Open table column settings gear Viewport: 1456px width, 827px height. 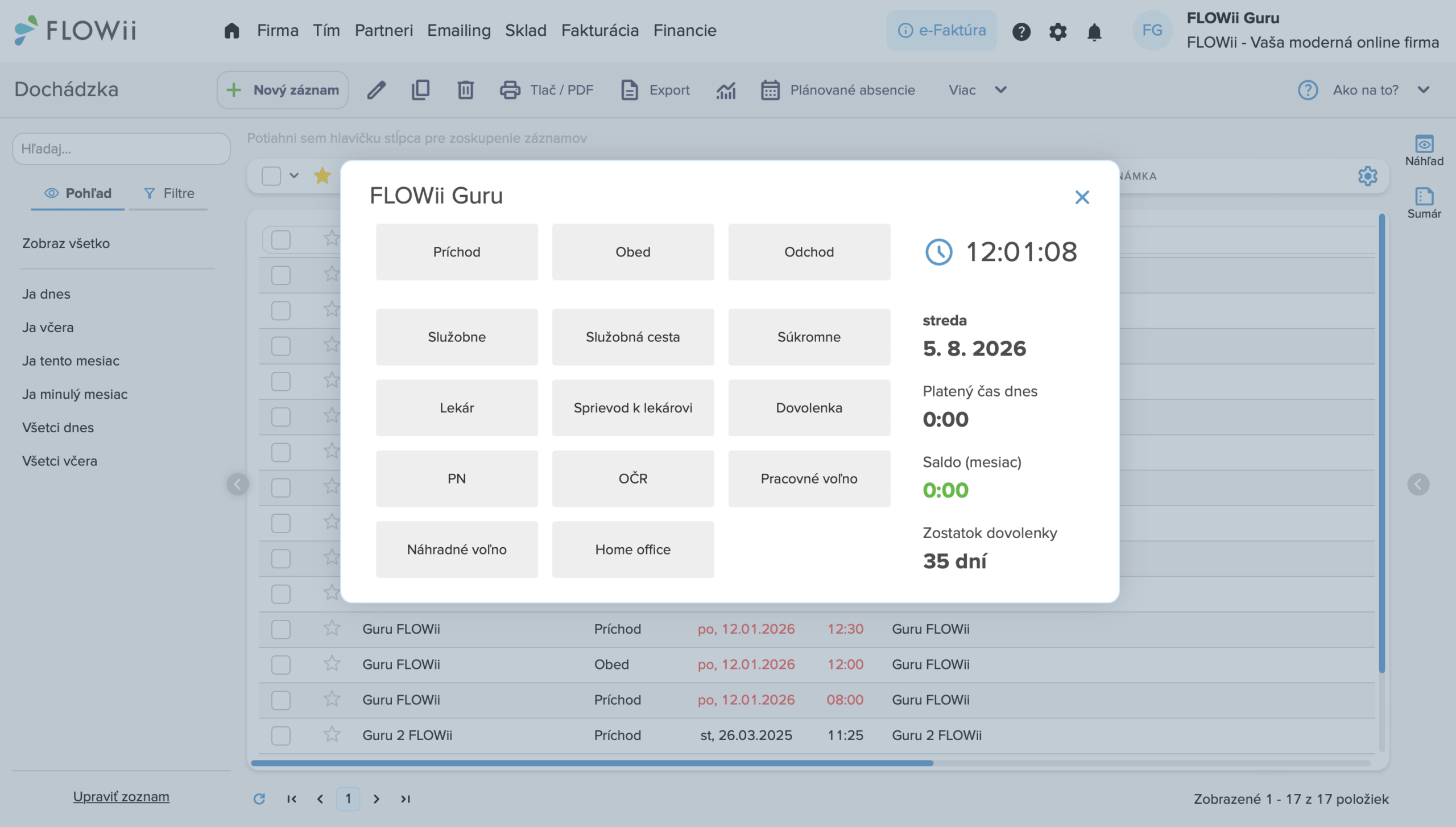click(1367, 176)
